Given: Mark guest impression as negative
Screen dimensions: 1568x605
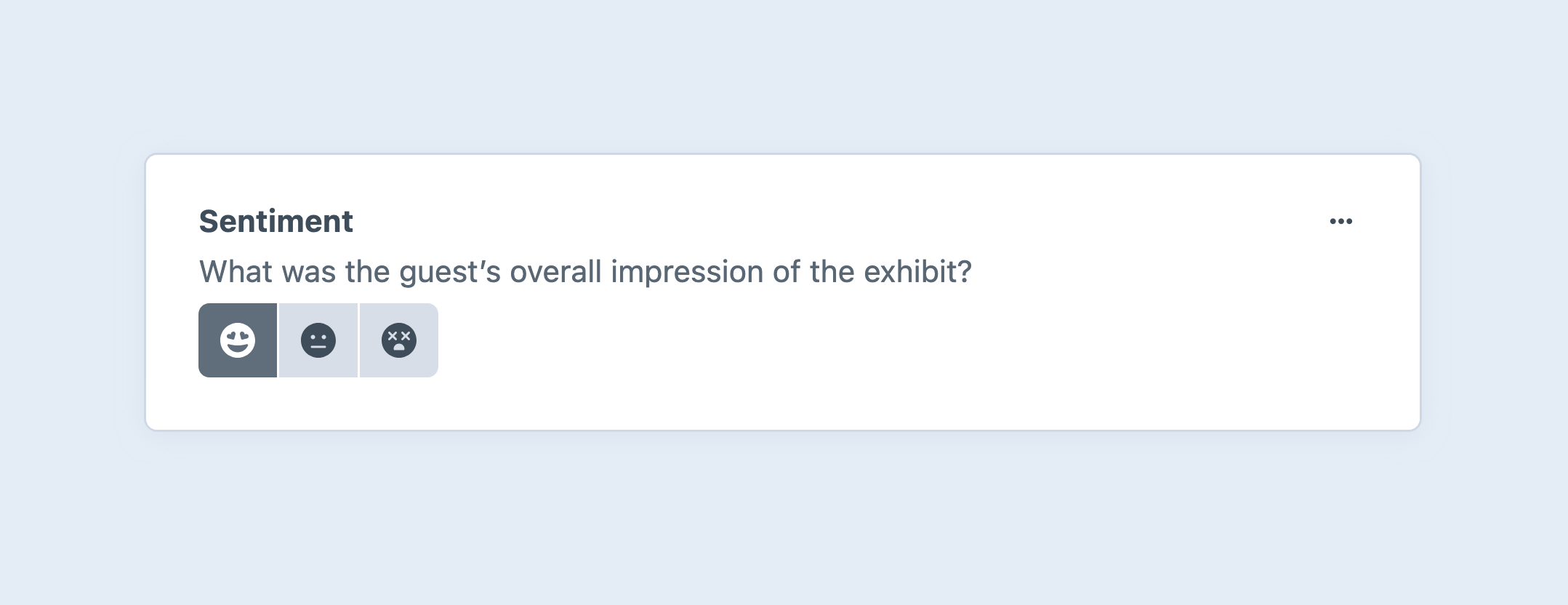Looking at the screenshot, I should pos(399,340).
